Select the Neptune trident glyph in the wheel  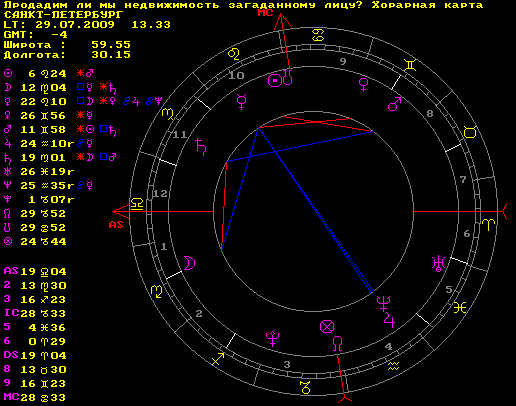coord(383,303)
